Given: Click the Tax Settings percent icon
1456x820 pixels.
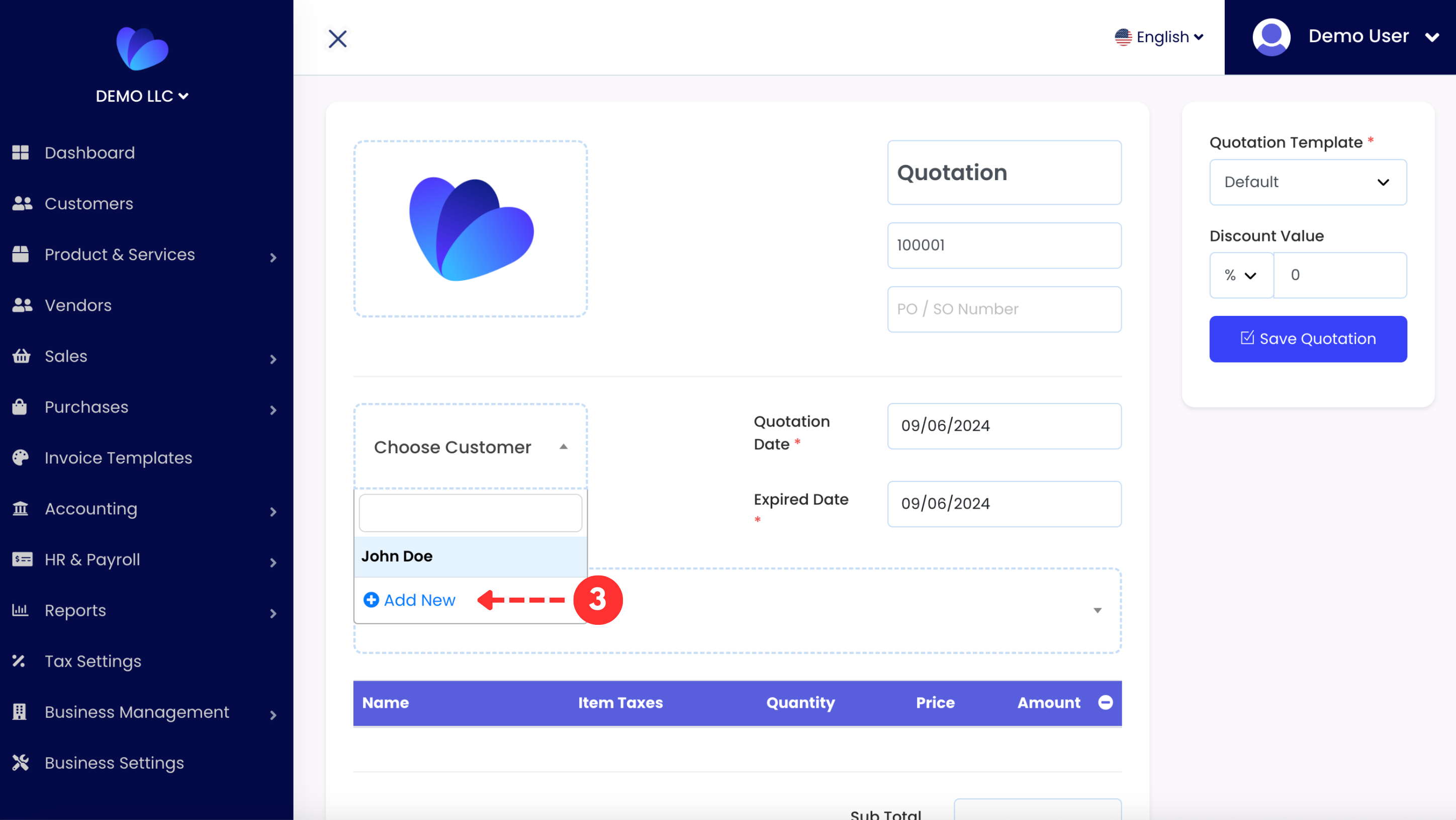Looking at the screenshot, I should tap(19, 661).
